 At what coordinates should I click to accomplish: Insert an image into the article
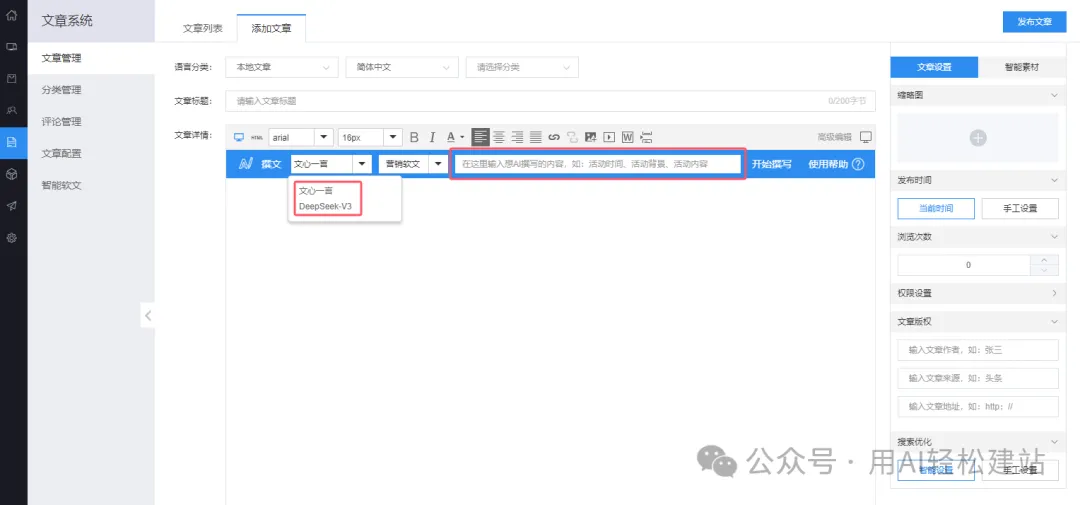(x=590, y=137)
